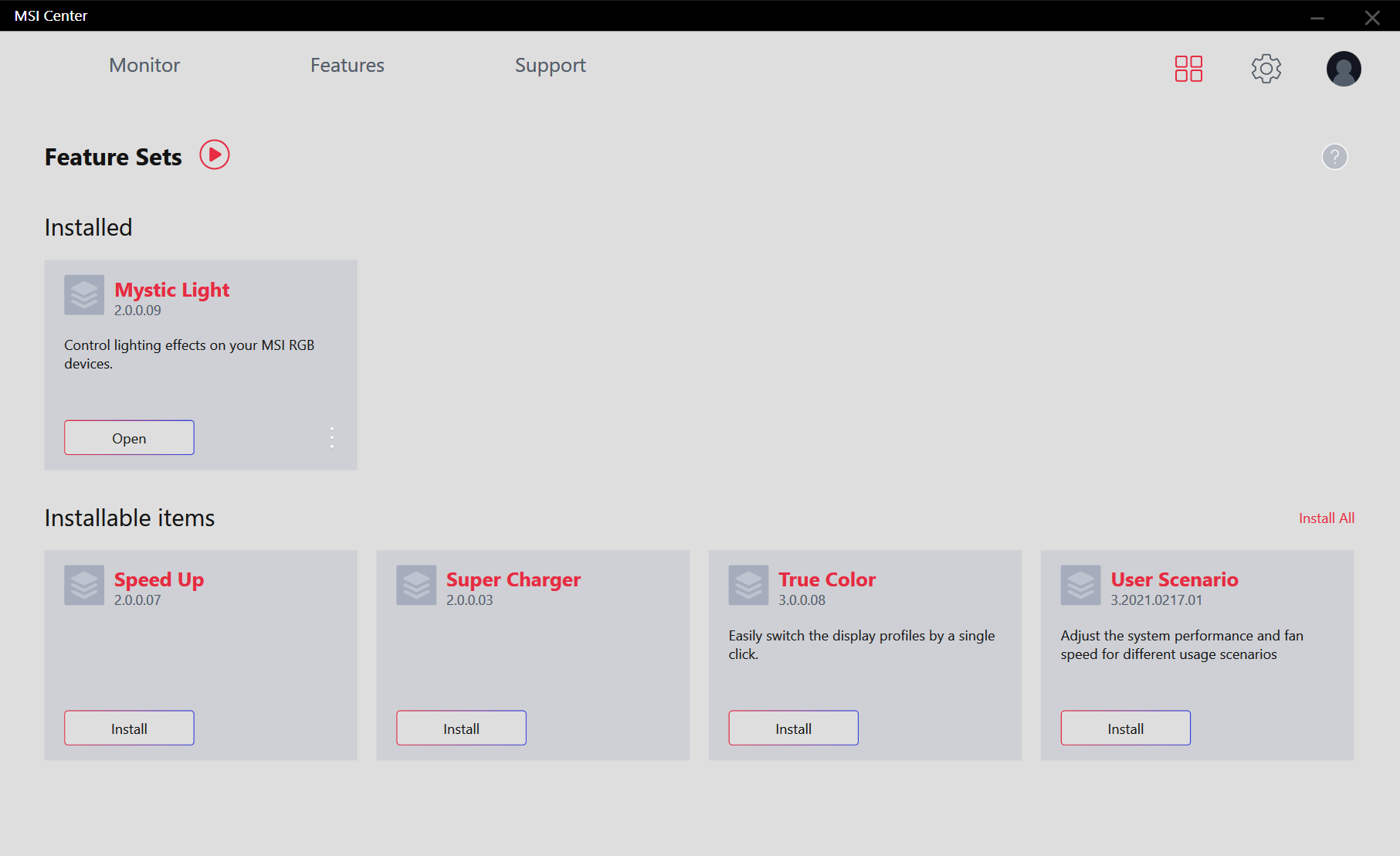
Task: Click the True Color layers icon
Action: pyautogui.click(x=748, y=585)
